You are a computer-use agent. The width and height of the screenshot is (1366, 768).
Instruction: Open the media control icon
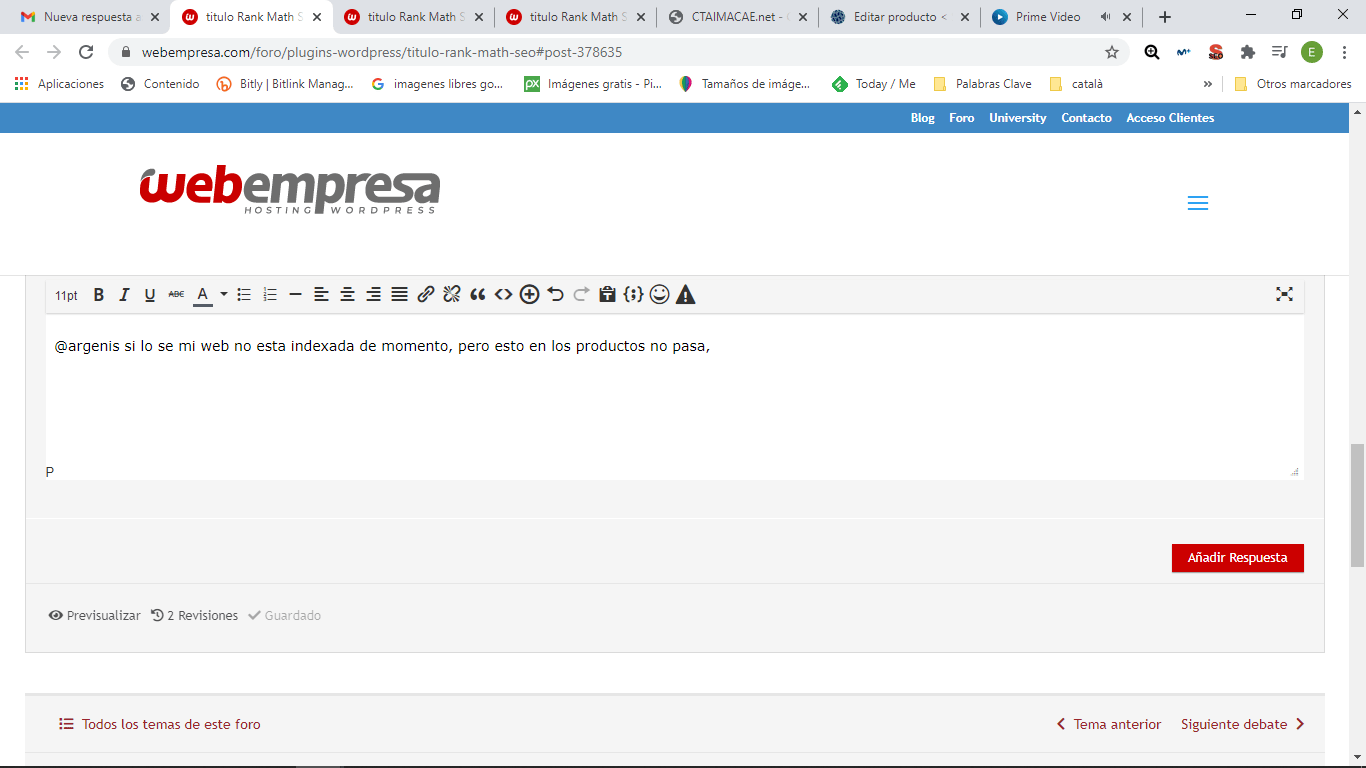pyautogui.click(x=1279, y=52)
